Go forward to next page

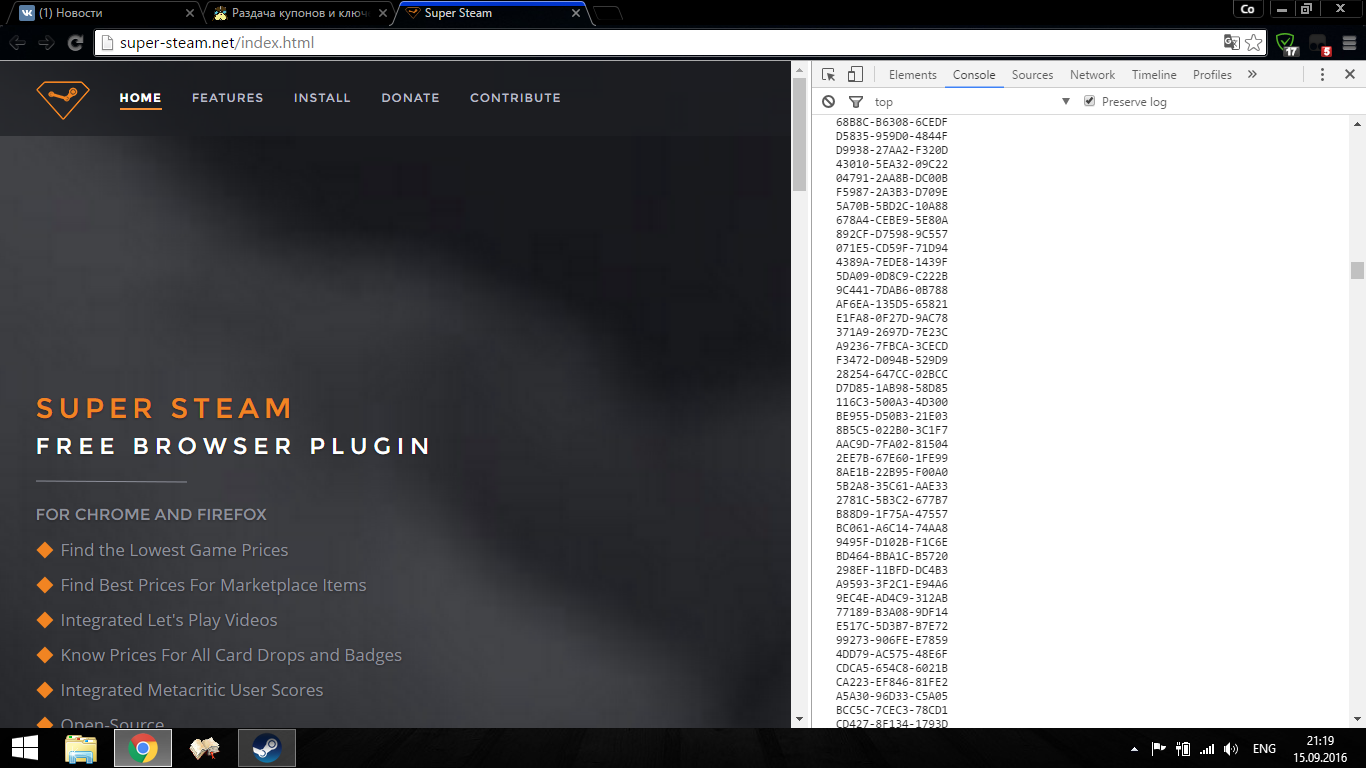[46, 43]
